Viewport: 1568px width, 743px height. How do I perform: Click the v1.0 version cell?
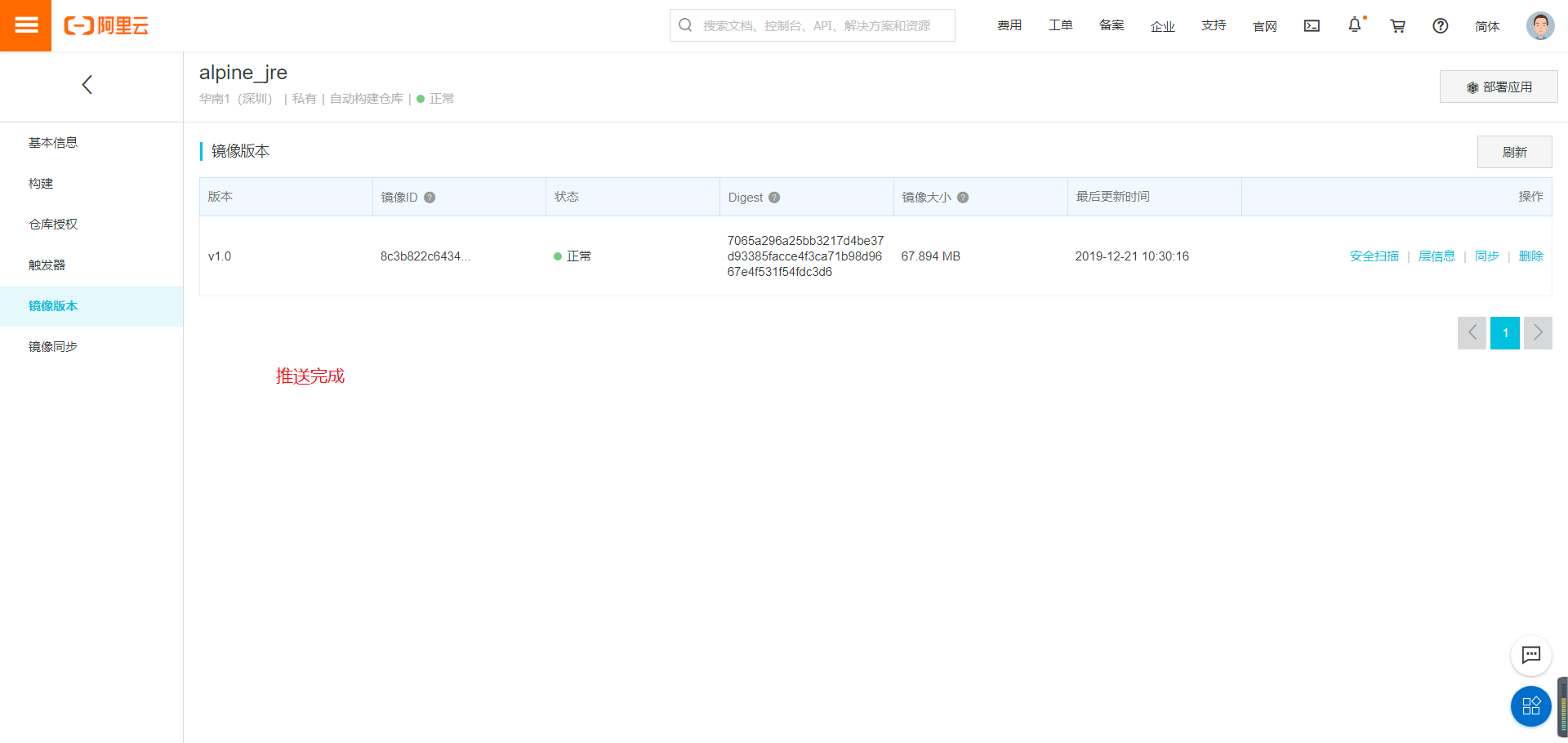click(x=220, y=256)
